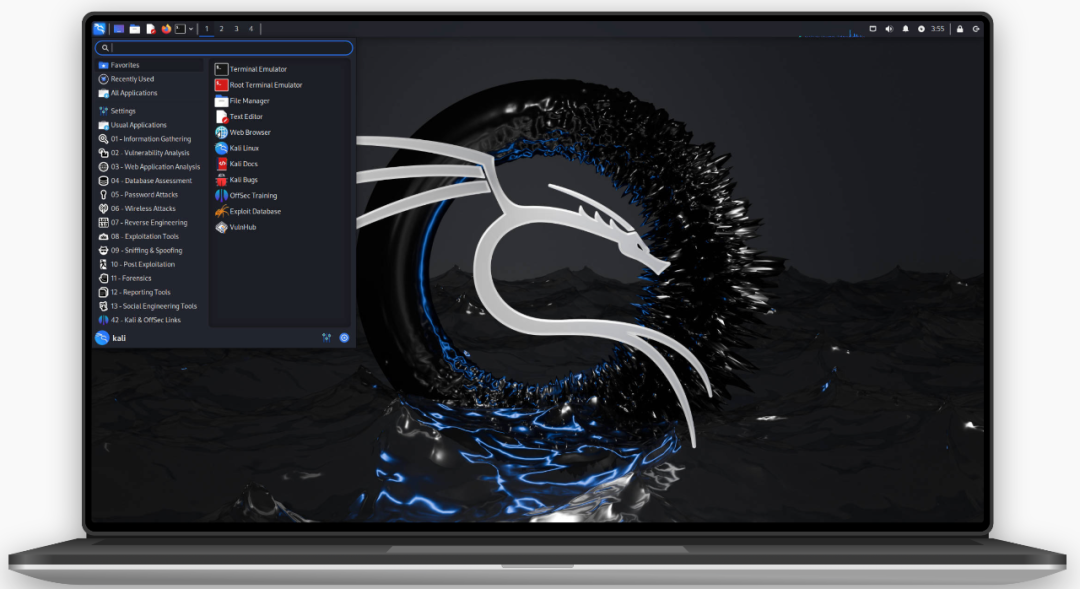Open 10 - Post Exploitation category

coord(150,264)
